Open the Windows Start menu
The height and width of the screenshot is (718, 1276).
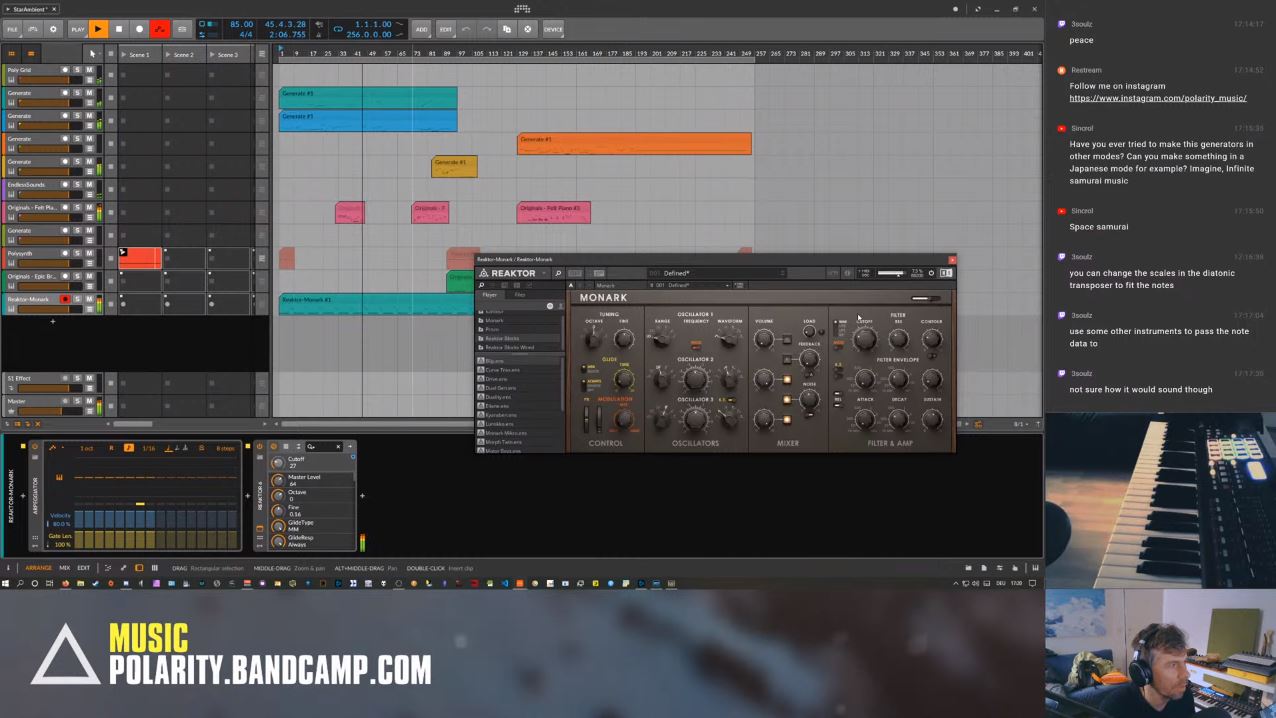pyautogui.click(x=6, y=583)
